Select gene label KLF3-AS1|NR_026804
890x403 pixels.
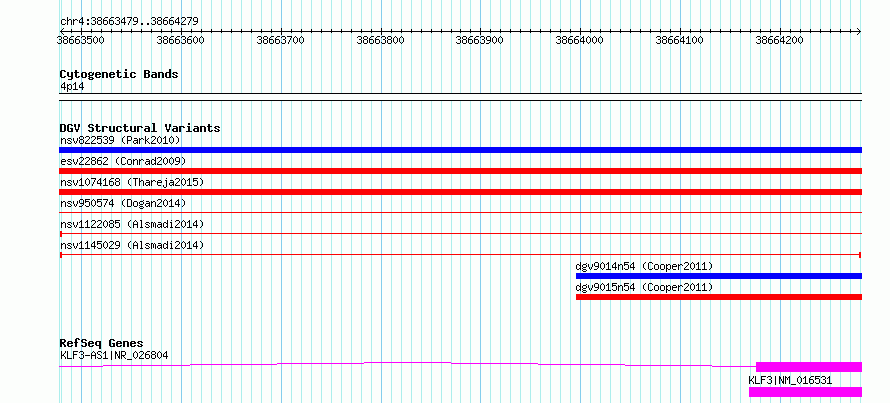114,355
